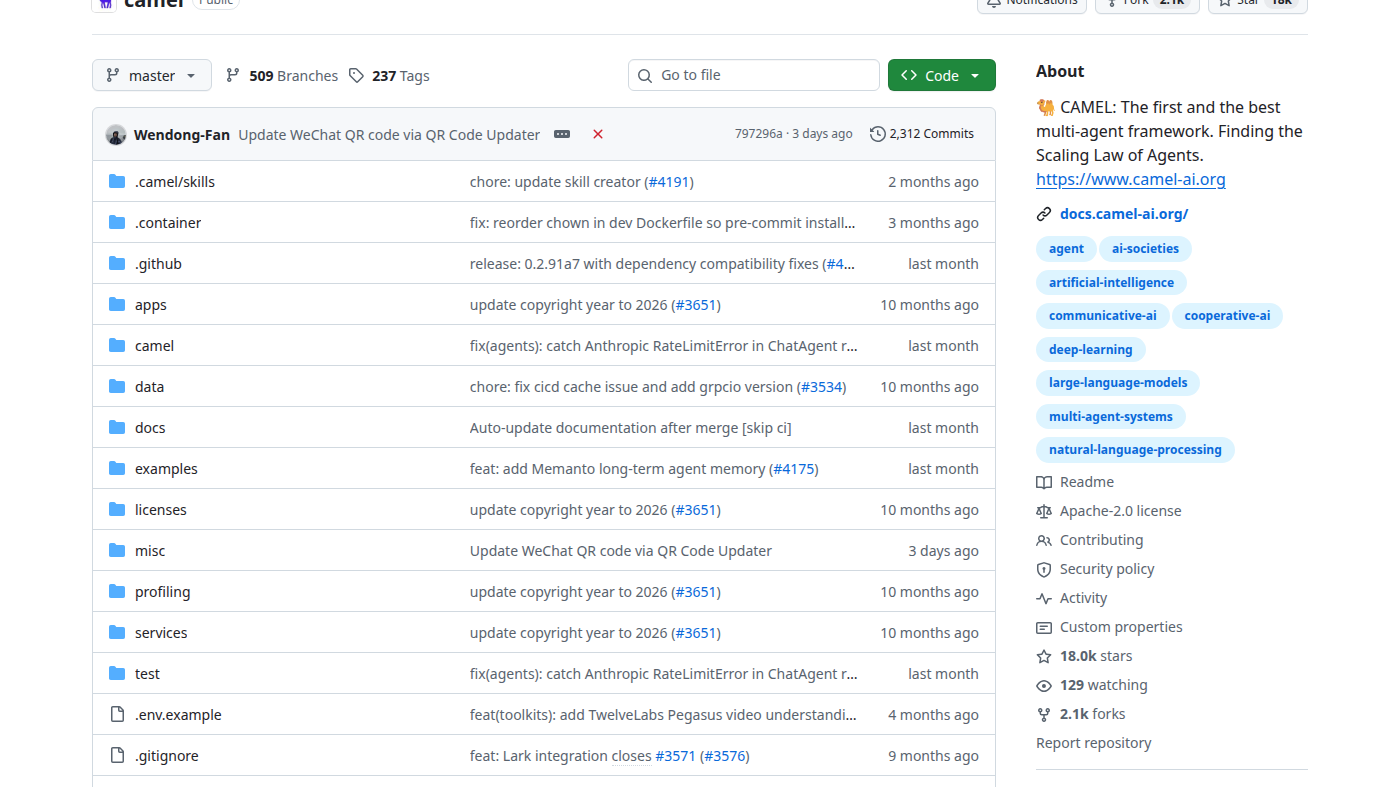Click the .container folder icon
1400x787 pixels.
[117, 223]
